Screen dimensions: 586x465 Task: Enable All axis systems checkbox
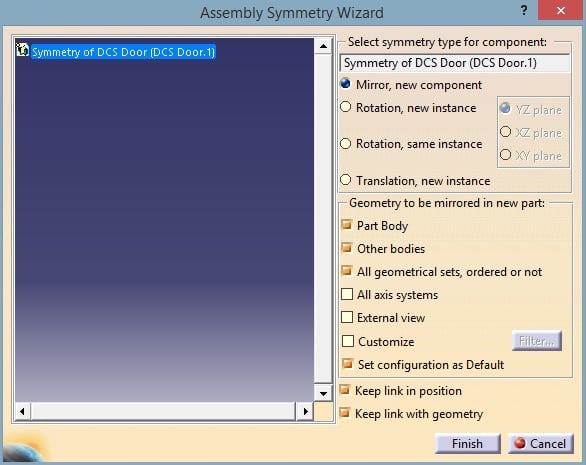click(x=347, y=294)
